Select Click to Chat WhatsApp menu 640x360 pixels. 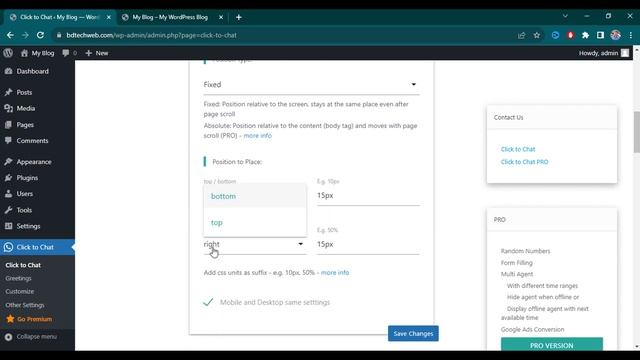coord(37,247)
